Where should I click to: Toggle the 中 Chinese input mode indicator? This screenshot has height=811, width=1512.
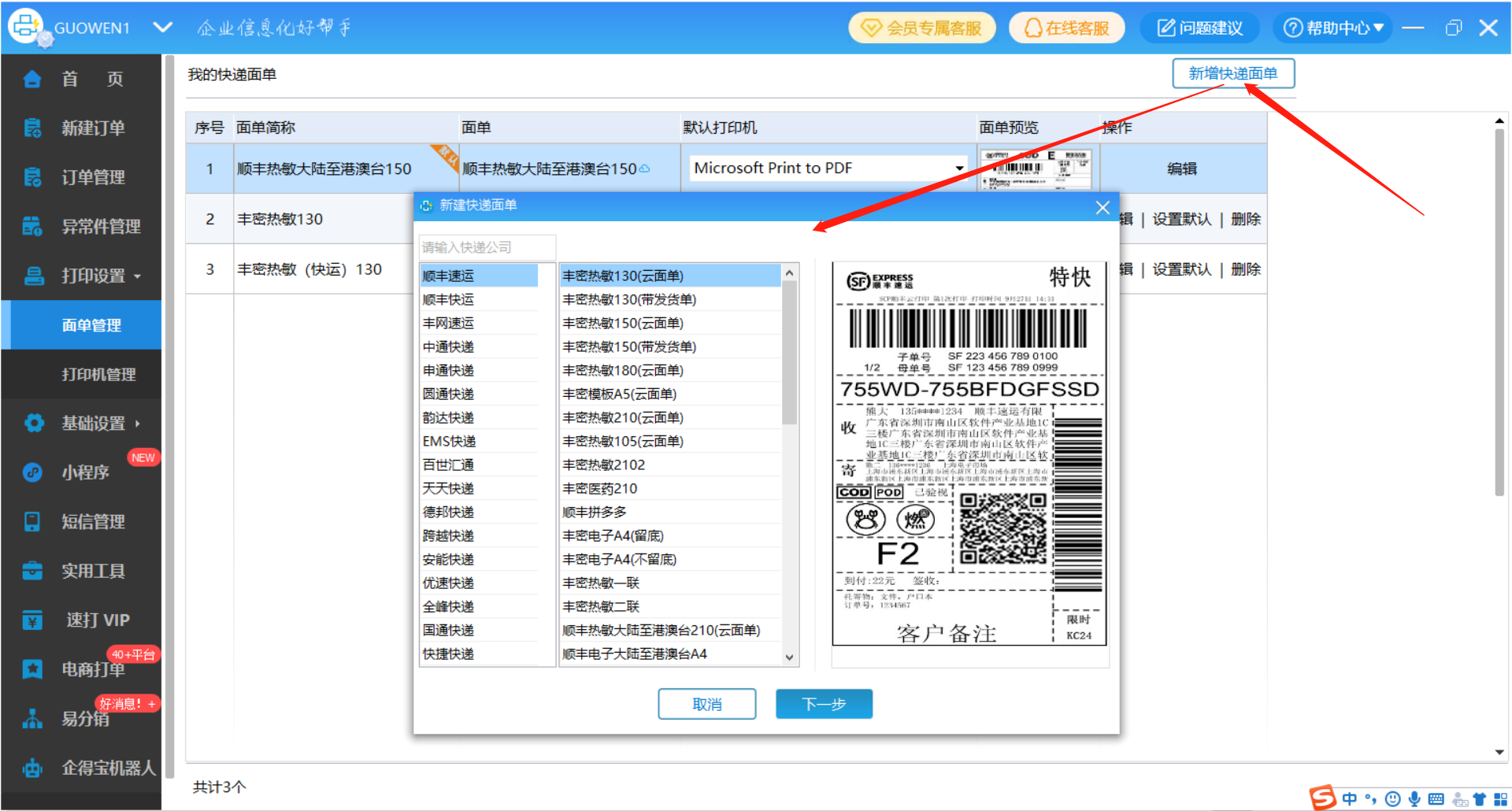click(x=1350, y=798)
